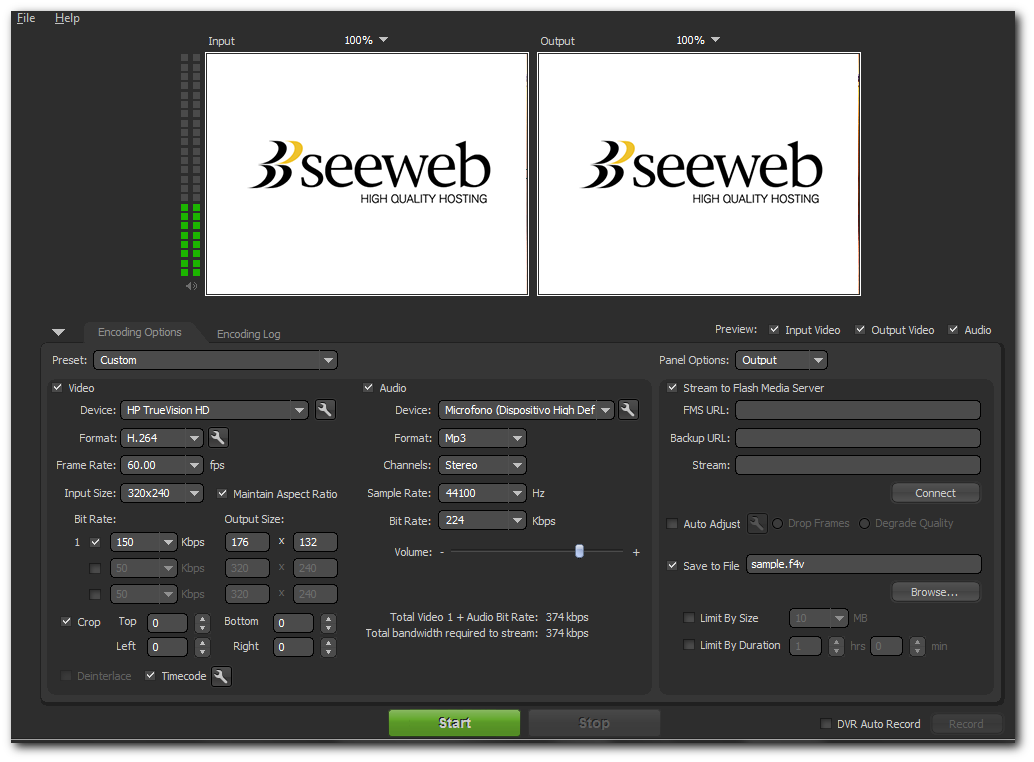Open audio Format Mp3 dropdown

[x=482, y=438]
